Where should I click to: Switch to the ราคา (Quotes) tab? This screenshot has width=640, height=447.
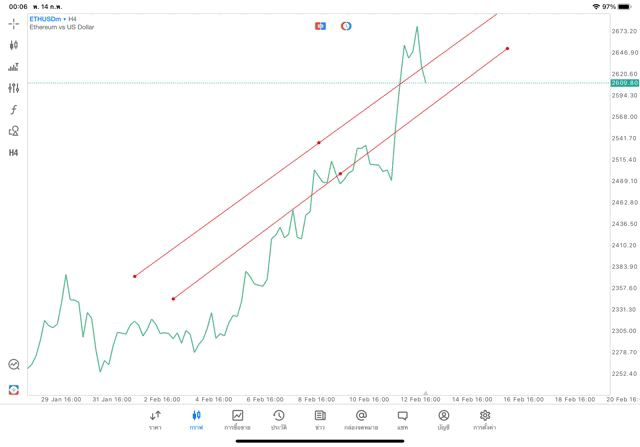click(155, 419)
